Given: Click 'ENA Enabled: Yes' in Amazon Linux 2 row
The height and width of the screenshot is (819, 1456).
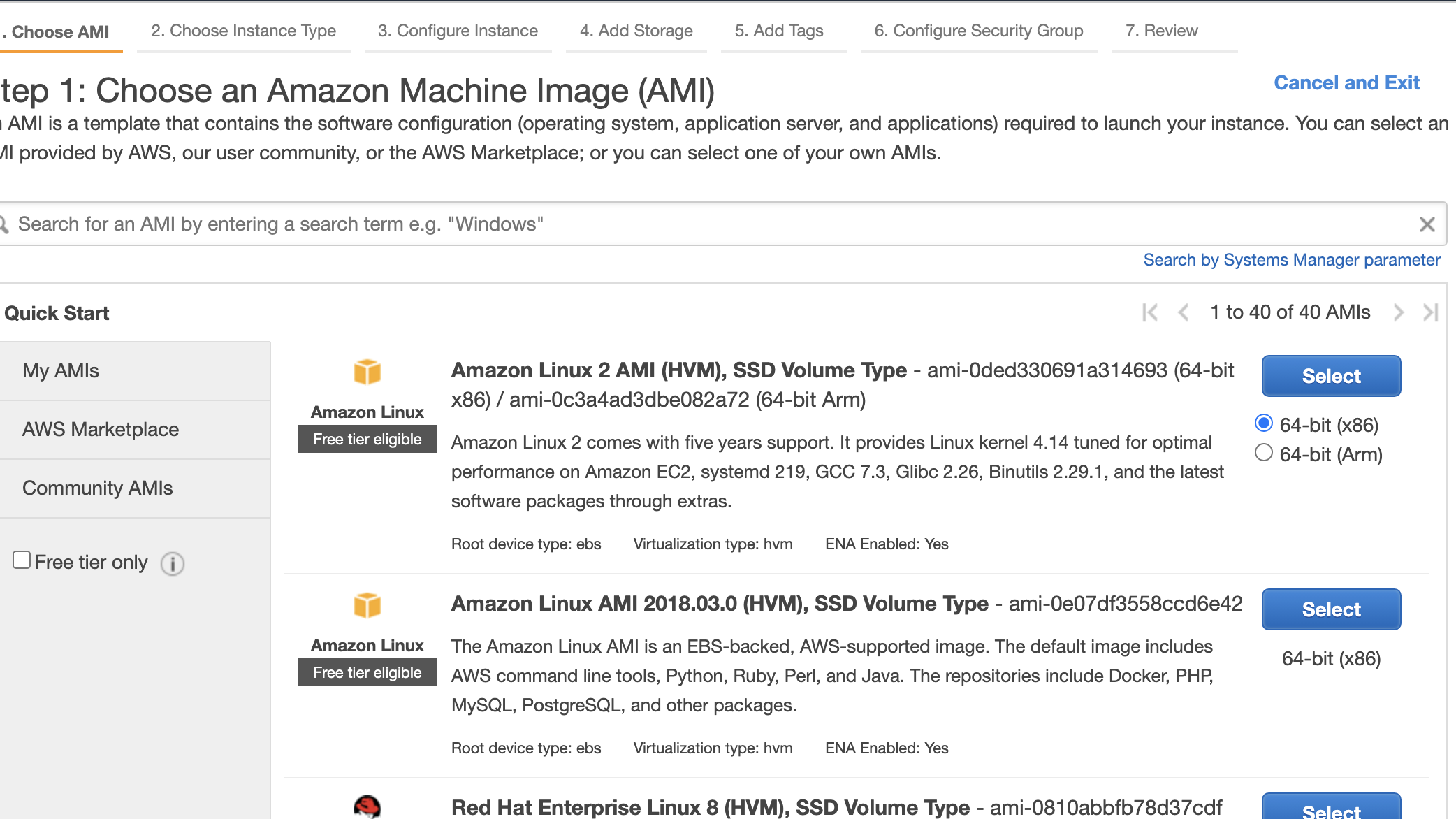Looking at the screenshot, I should tap(887, 544).
